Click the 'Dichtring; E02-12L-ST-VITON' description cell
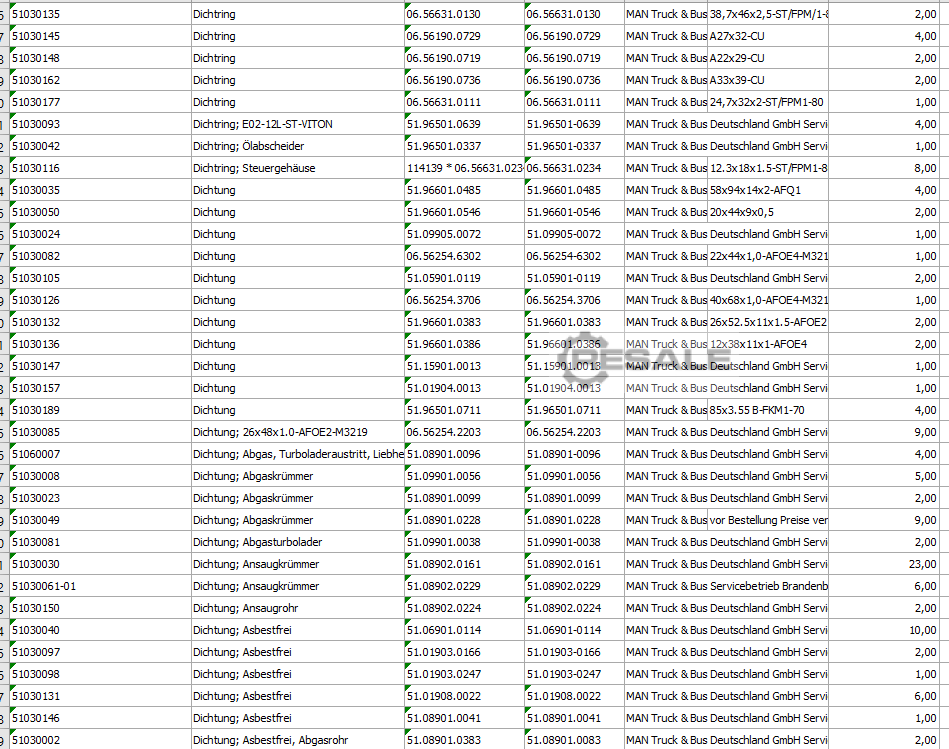 (297, 124)
